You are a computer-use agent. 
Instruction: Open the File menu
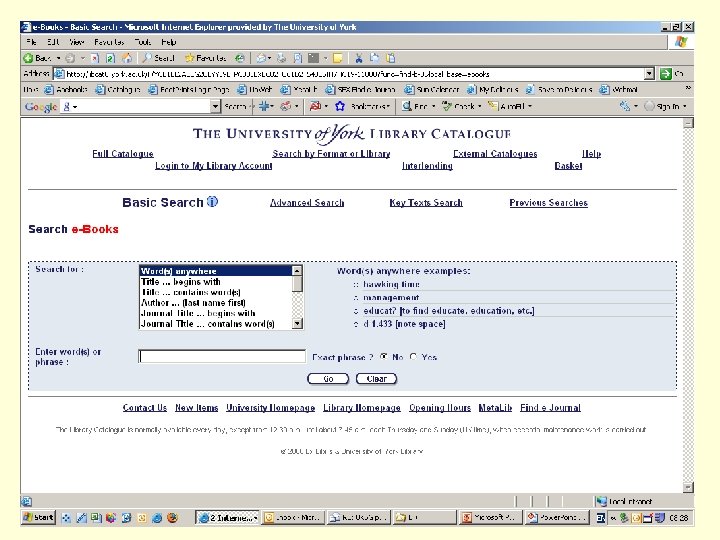[31, 42]
